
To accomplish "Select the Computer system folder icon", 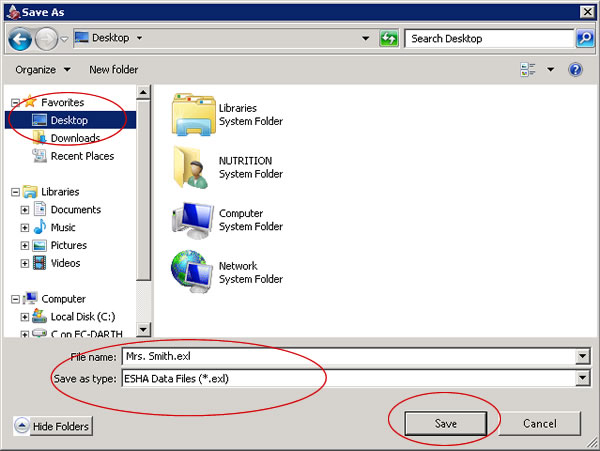I will 192,219.
